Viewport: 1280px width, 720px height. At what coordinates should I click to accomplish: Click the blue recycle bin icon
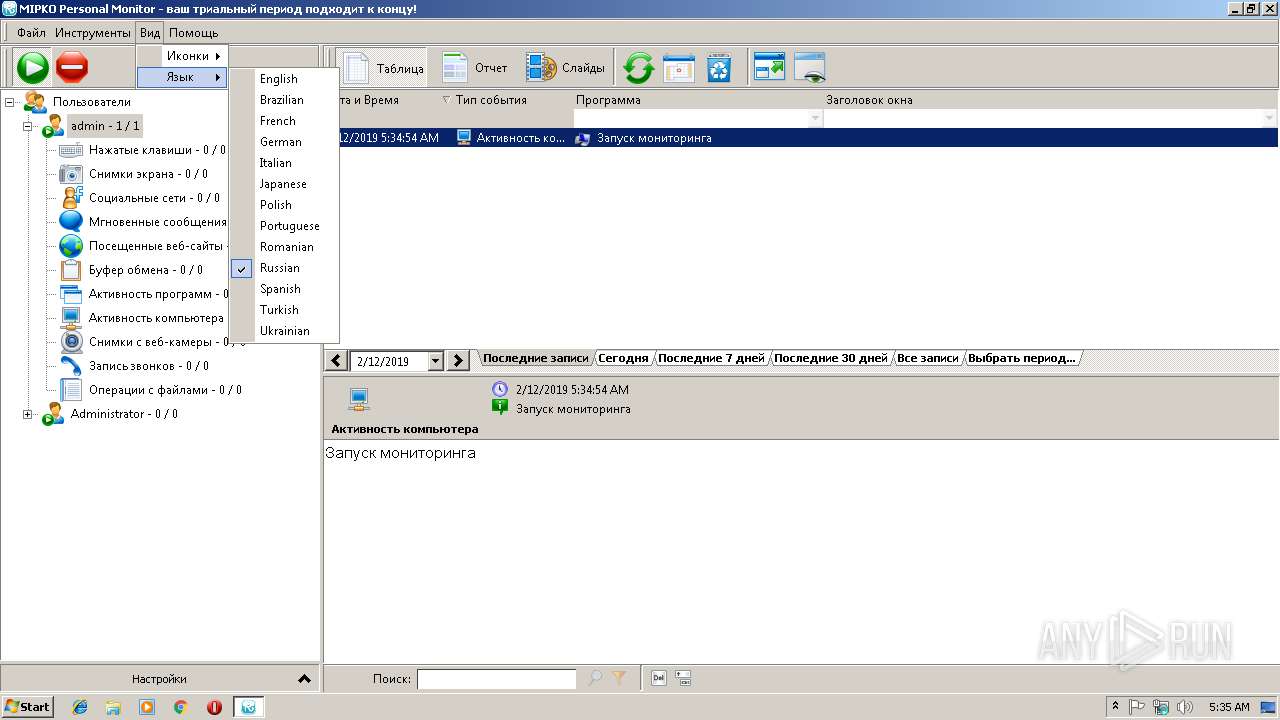pos(719,68)
